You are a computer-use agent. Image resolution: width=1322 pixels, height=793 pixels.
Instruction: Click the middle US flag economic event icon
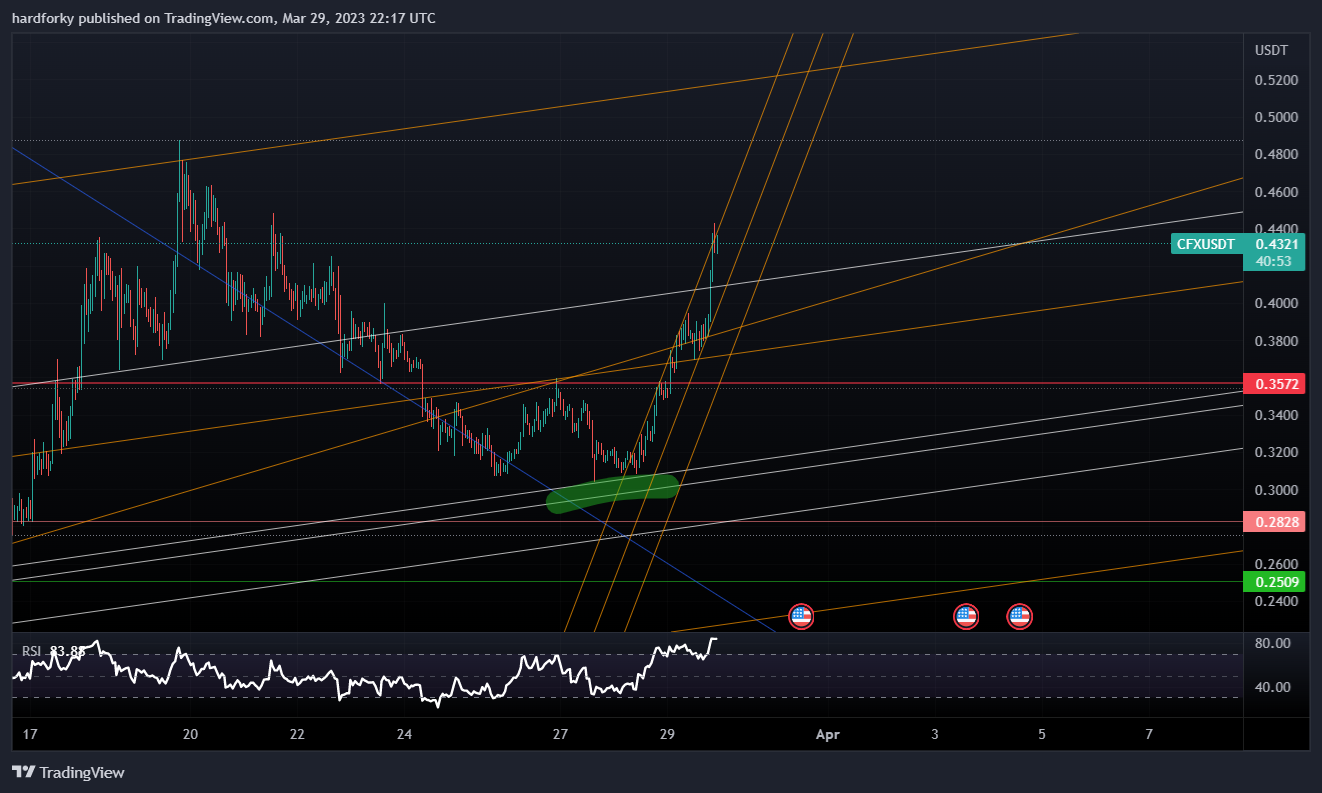coord(965,616)
